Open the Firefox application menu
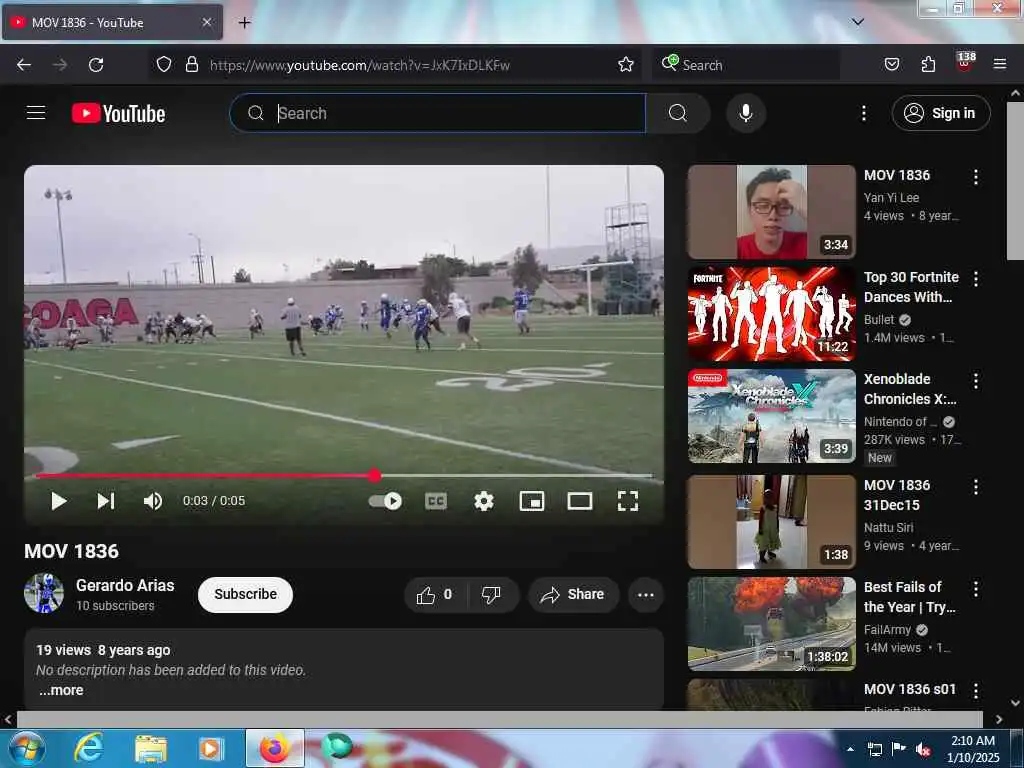 [1000, 64]
